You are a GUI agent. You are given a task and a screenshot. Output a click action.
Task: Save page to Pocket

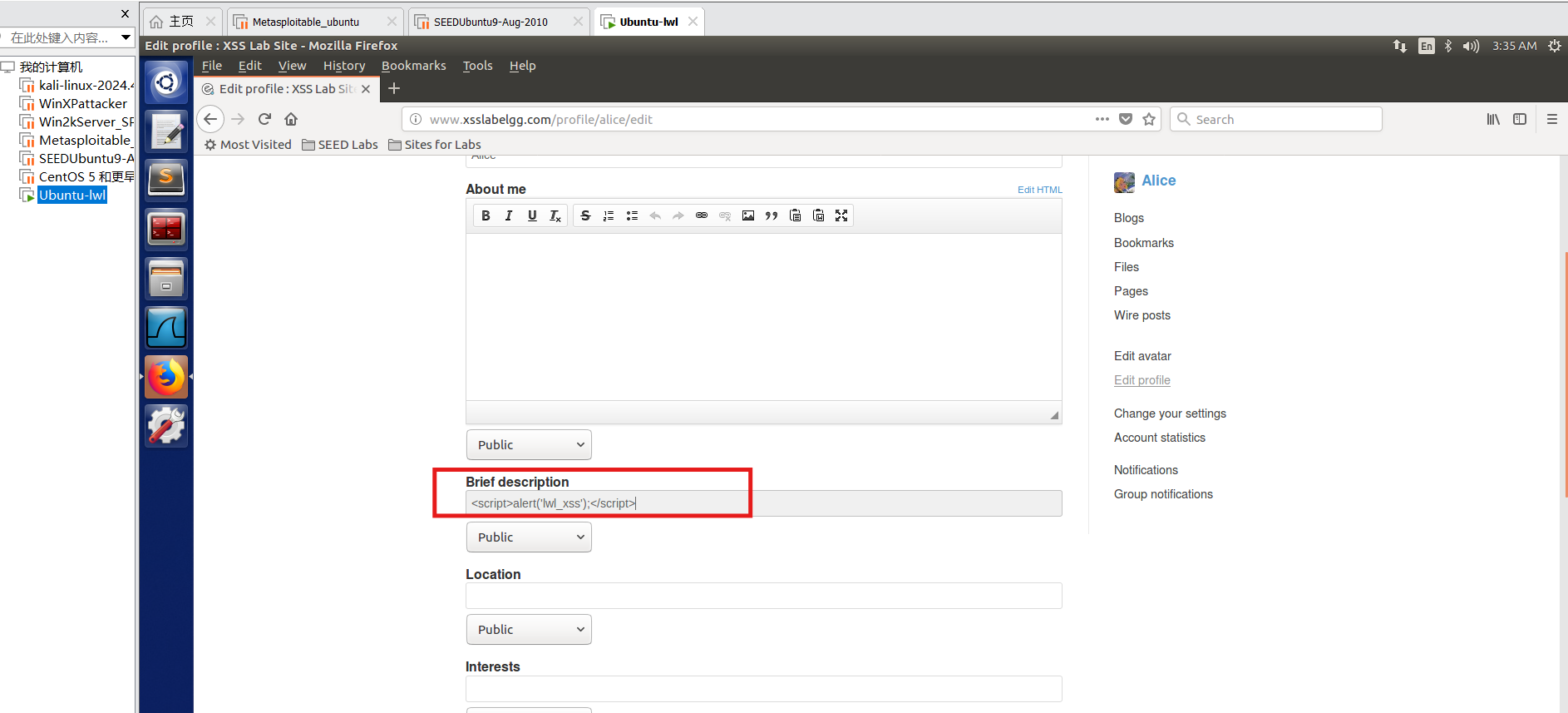pyautogui.click(x=1126, y=119)
